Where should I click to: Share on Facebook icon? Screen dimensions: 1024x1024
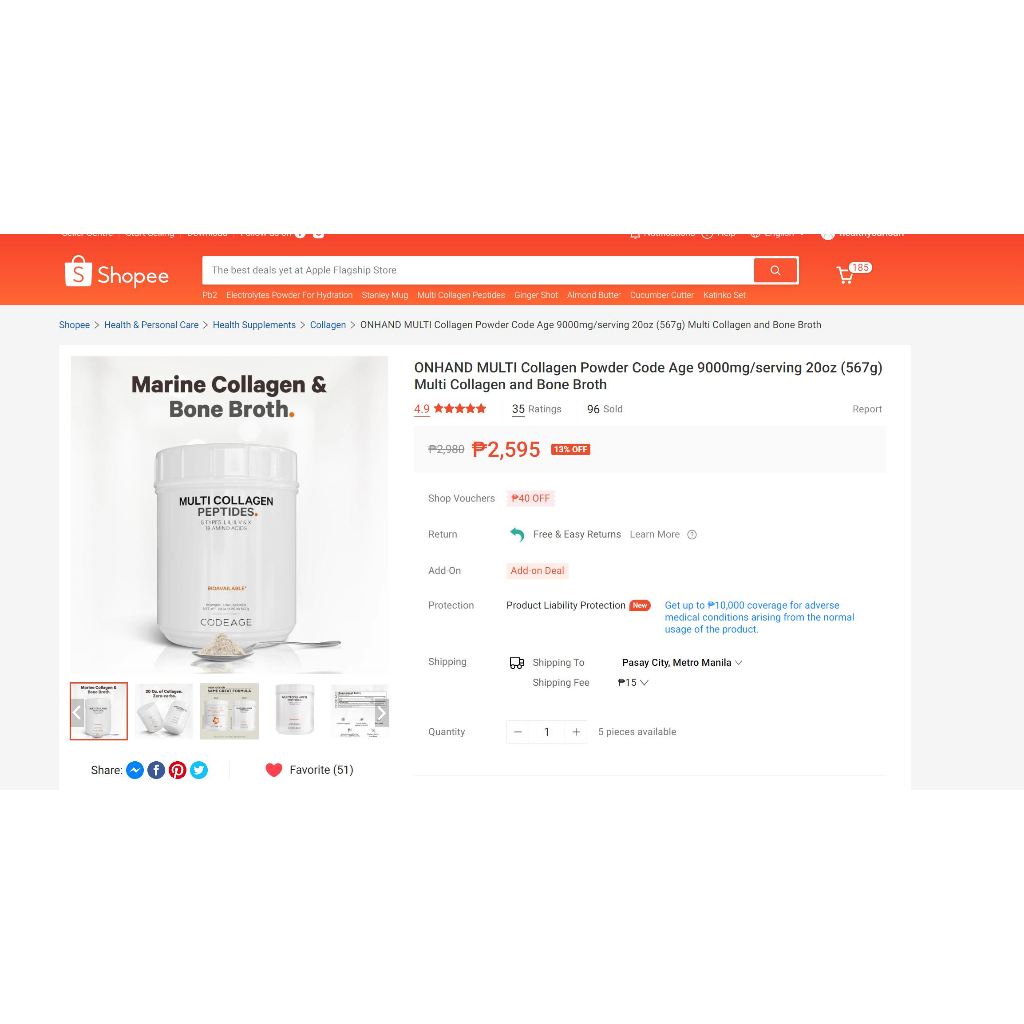(x=156, y=770)
